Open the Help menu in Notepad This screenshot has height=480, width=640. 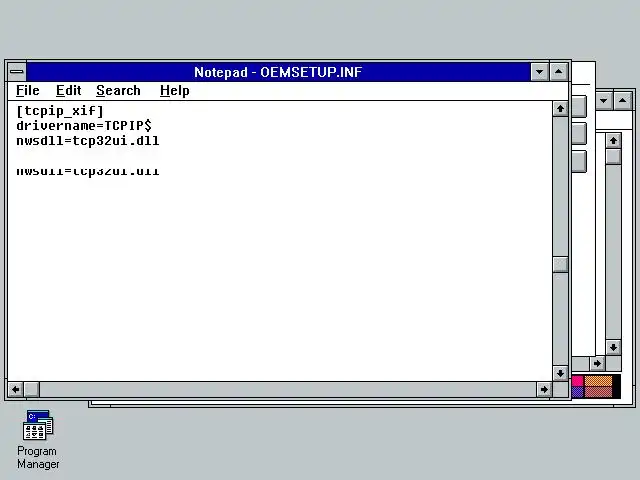[175, 91]
